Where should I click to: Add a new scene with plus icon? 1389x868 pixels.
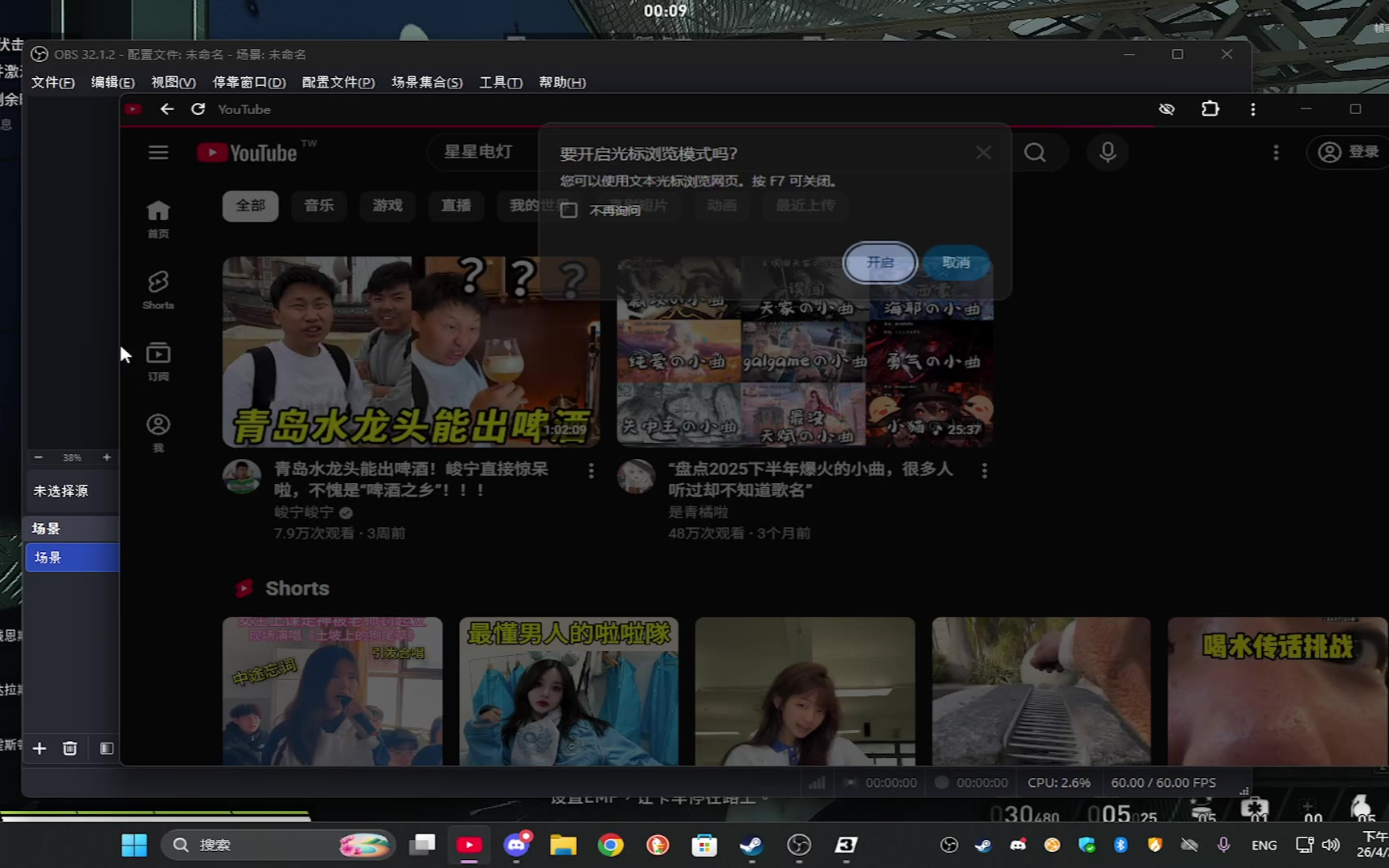click(x=39, y=748)
